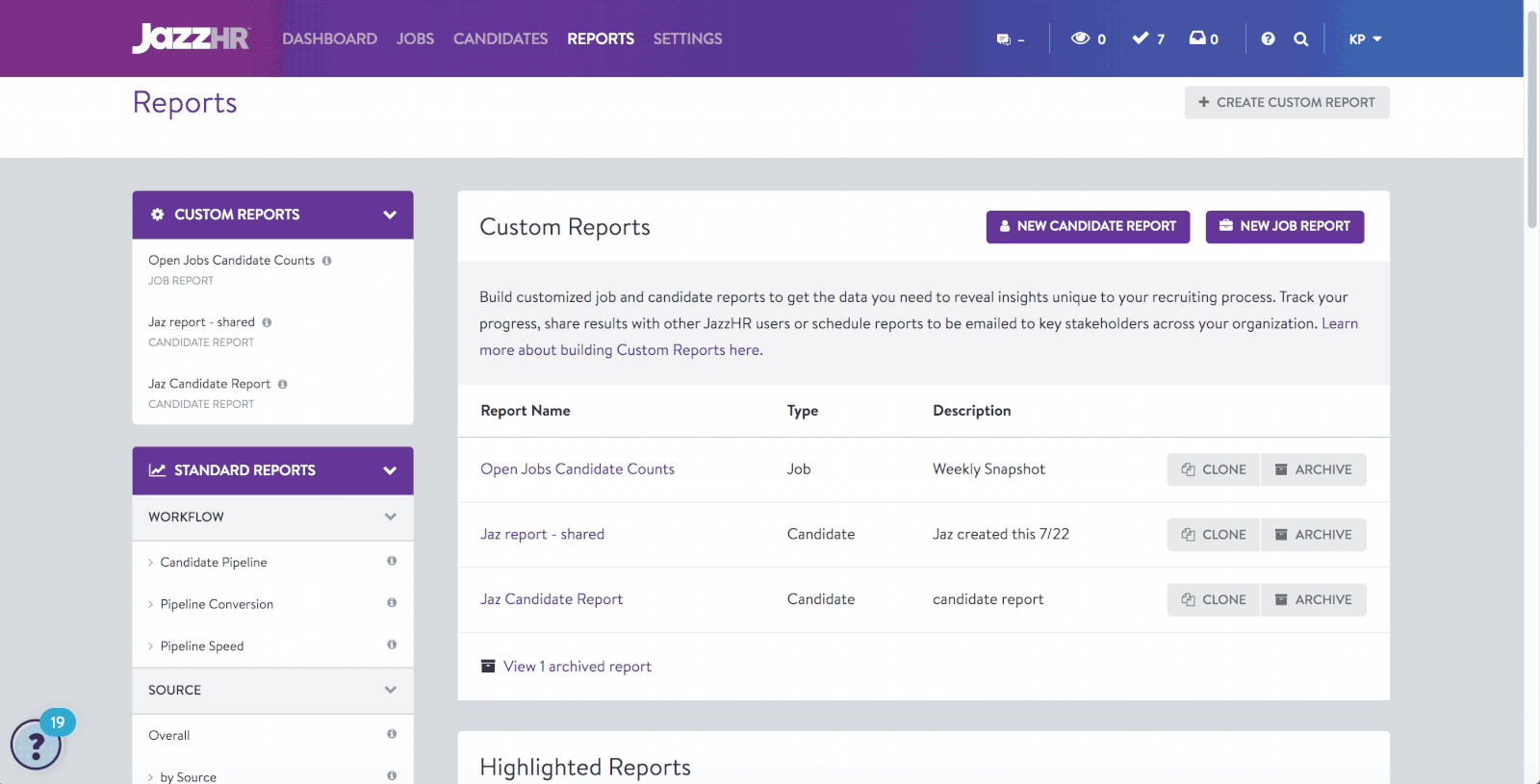This screenshot has height=784, width=1540.
Task: Click the gear icon in Custom Reports header
Action: [x=158, y=215]
